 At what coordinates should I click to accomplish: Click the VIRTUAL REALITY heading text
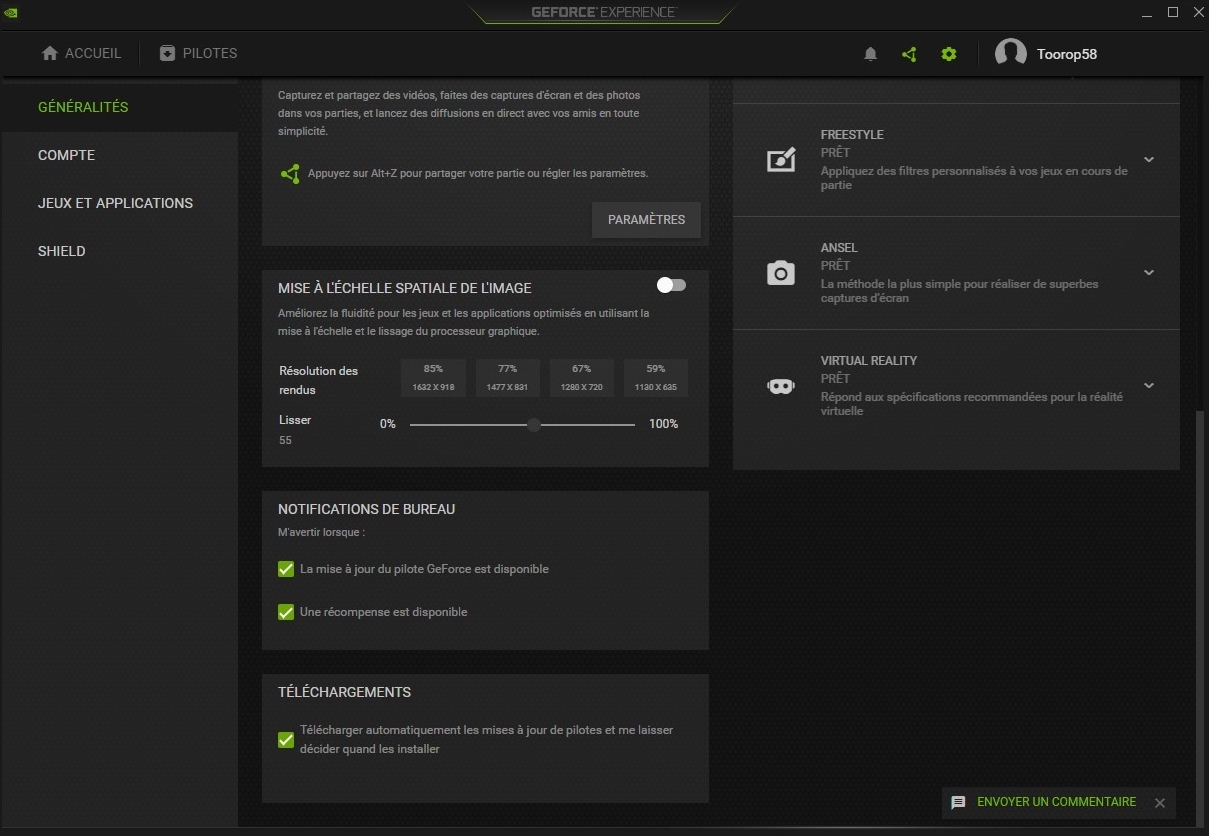869,361
